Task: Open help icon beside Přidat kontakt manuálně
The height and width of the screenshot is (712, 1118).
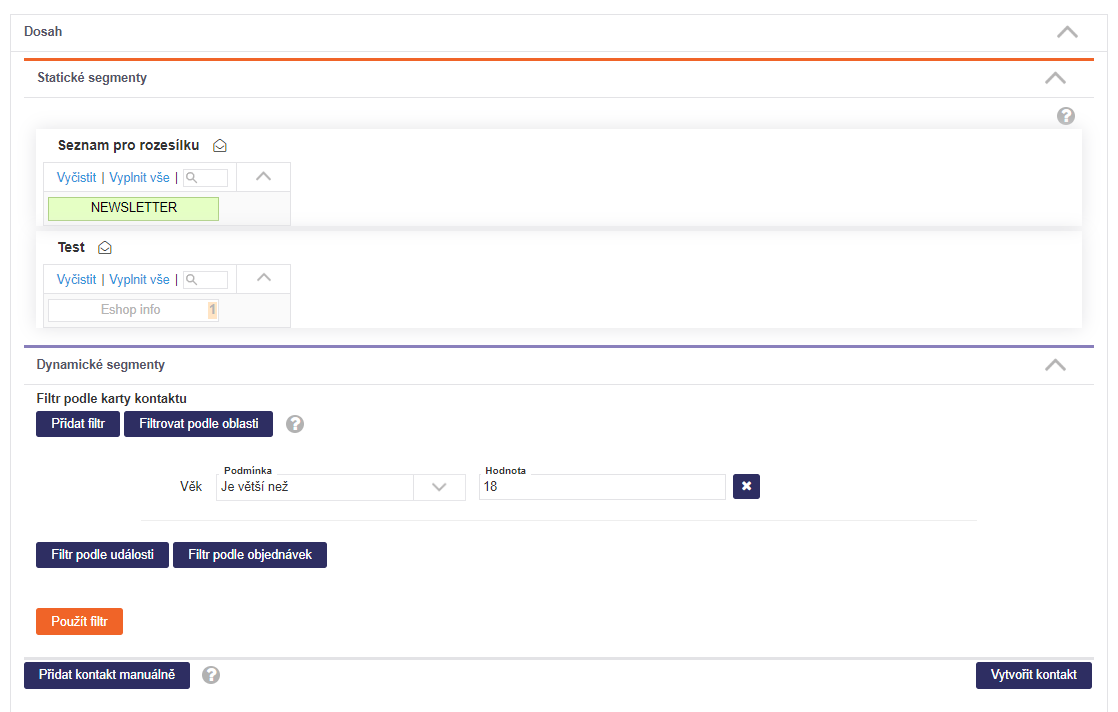Action: (x=211, y=675)
